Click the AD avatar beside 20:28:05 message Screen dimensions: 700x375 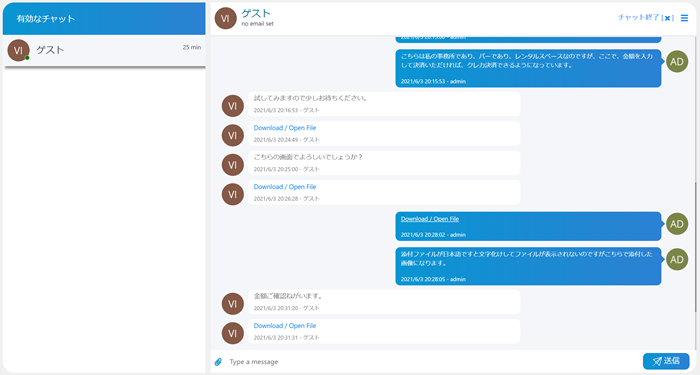tap(677, 260)
